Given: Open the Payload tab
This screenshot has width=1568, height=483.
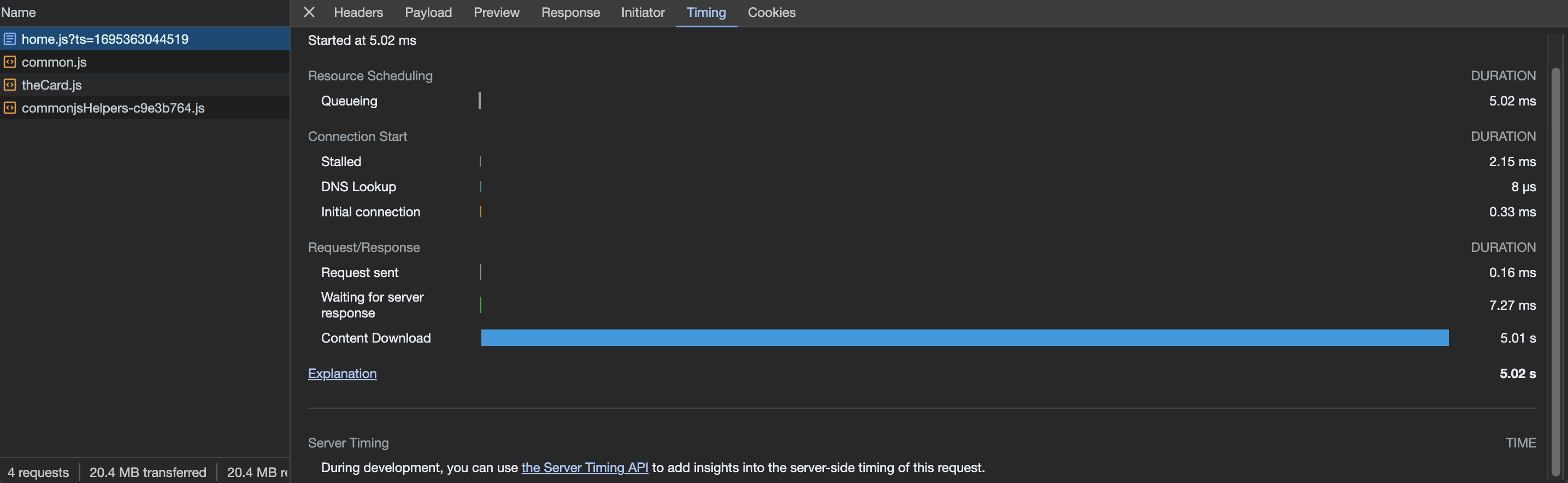Looking at the screenshot, I should [428, 12].
